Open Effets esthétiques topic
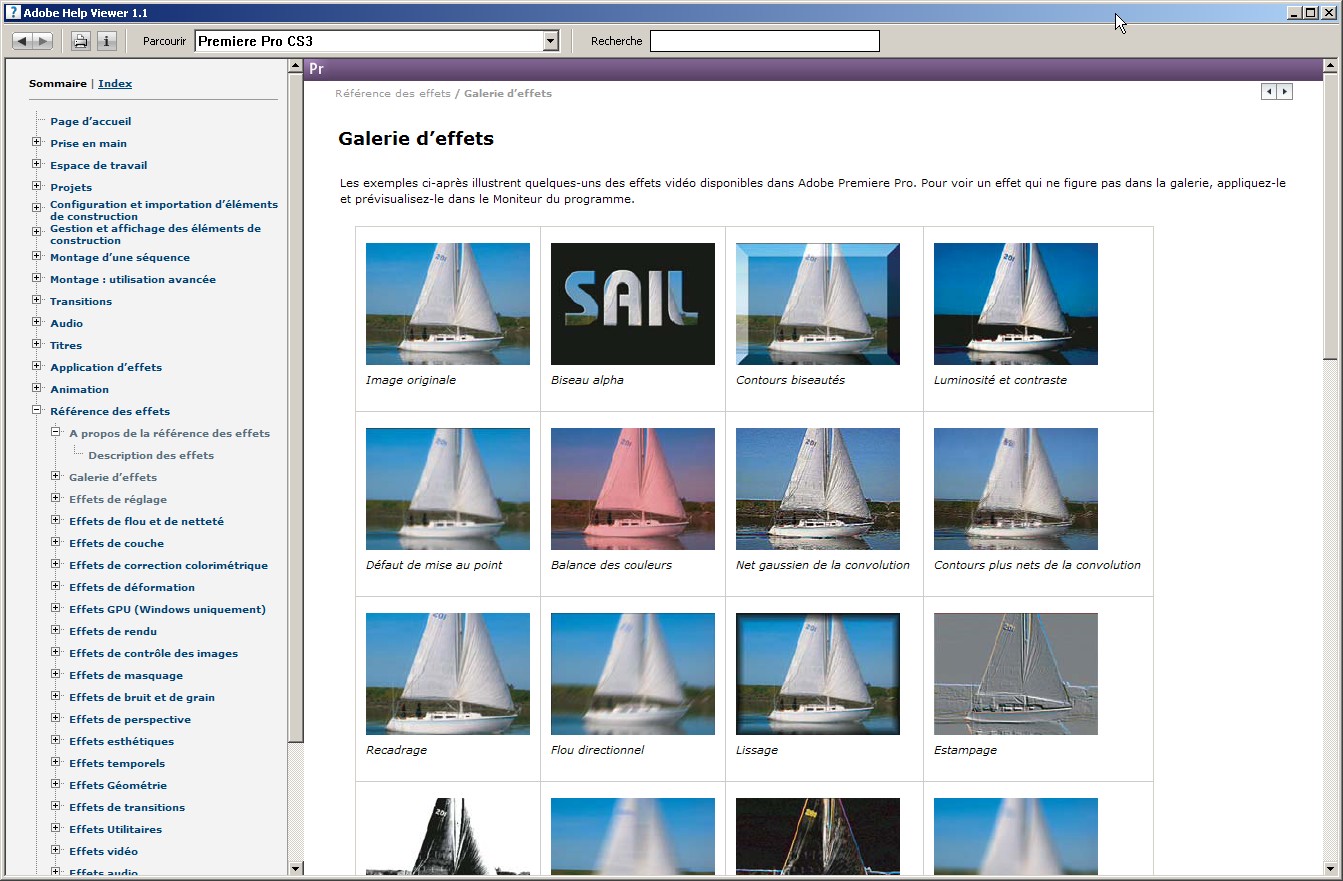This screenshot has height=881, width=1343. point(121,742)
